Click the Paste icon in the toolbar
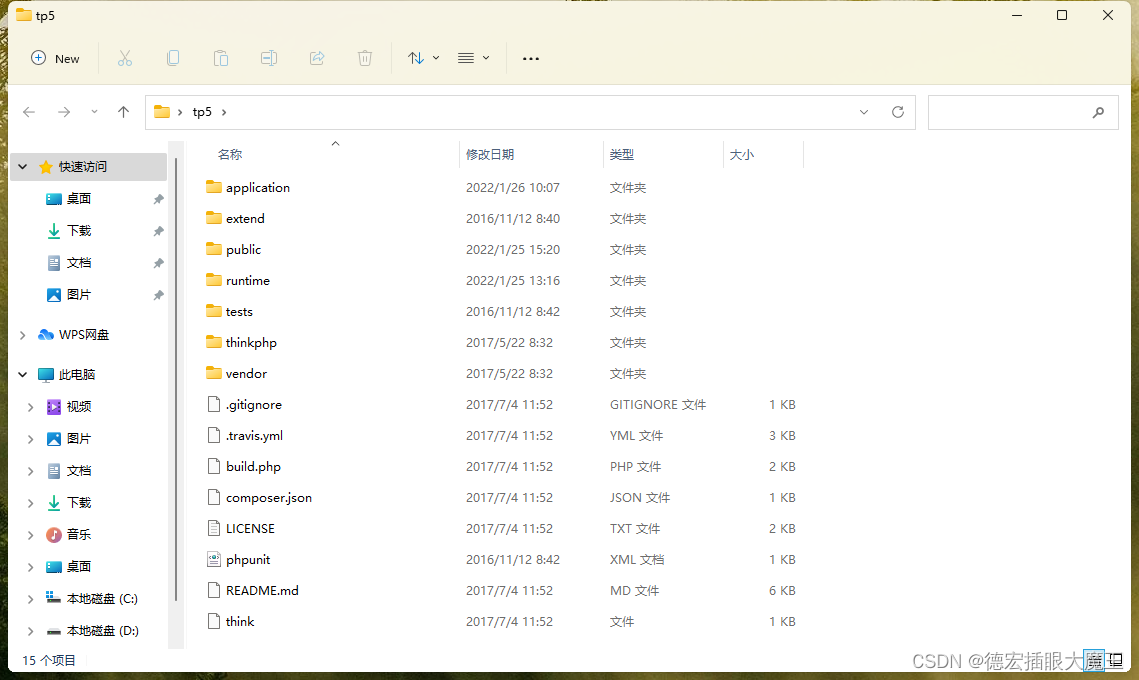 click(221, 58)
